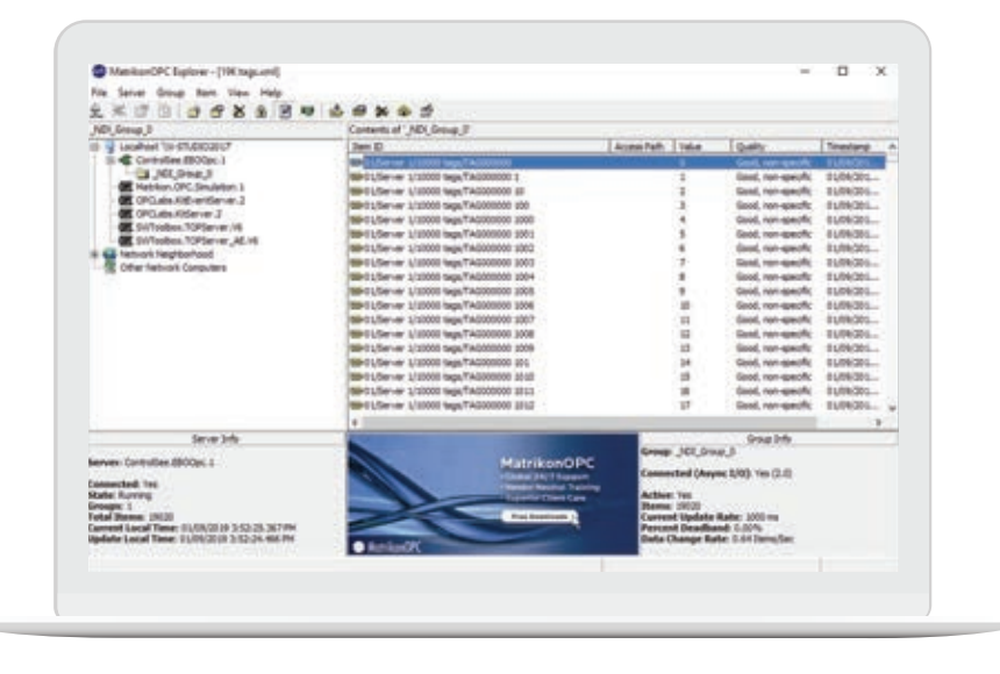Click the add group folder toolbar icon
This screenshot has width=1000, height=674.
[x=193, y=112]
